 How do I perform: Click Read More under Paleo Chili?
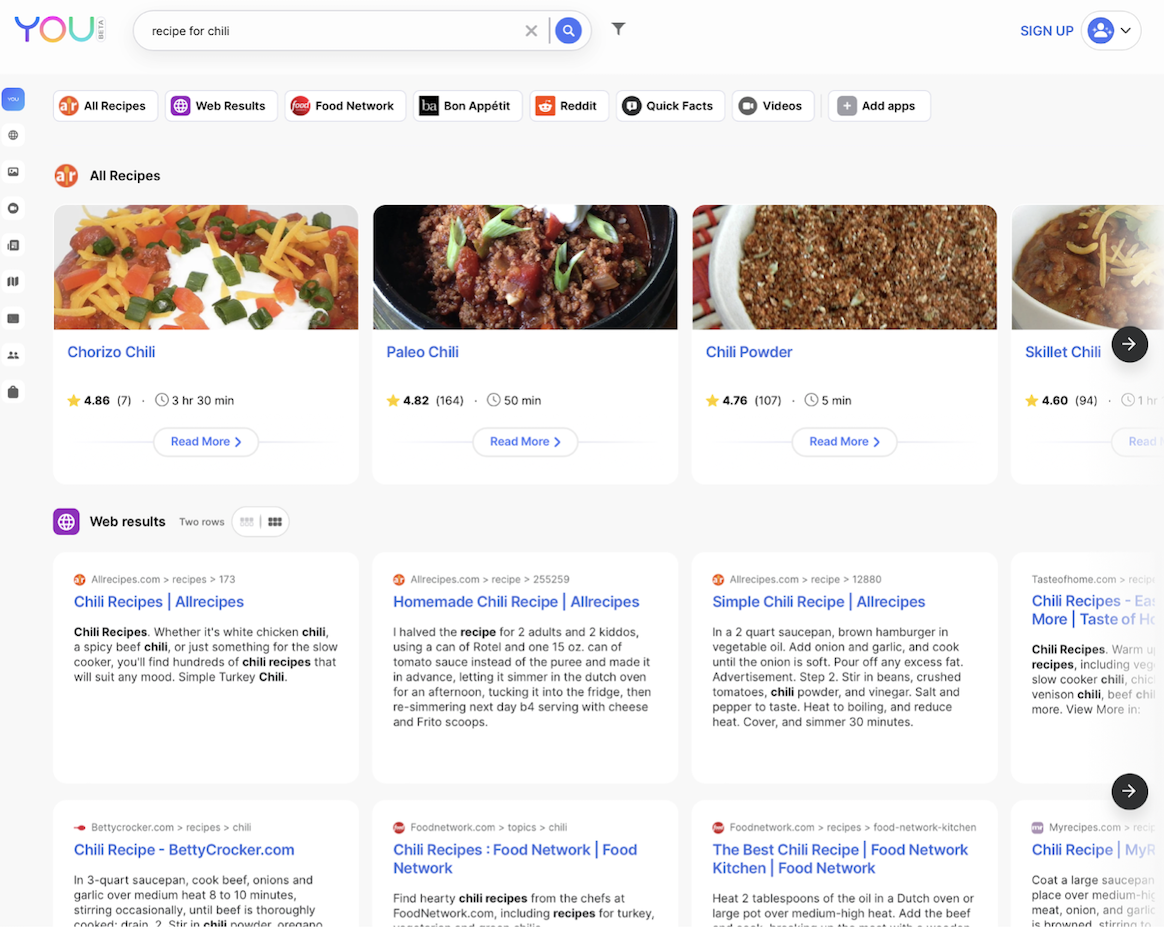(x=525, y=442)
